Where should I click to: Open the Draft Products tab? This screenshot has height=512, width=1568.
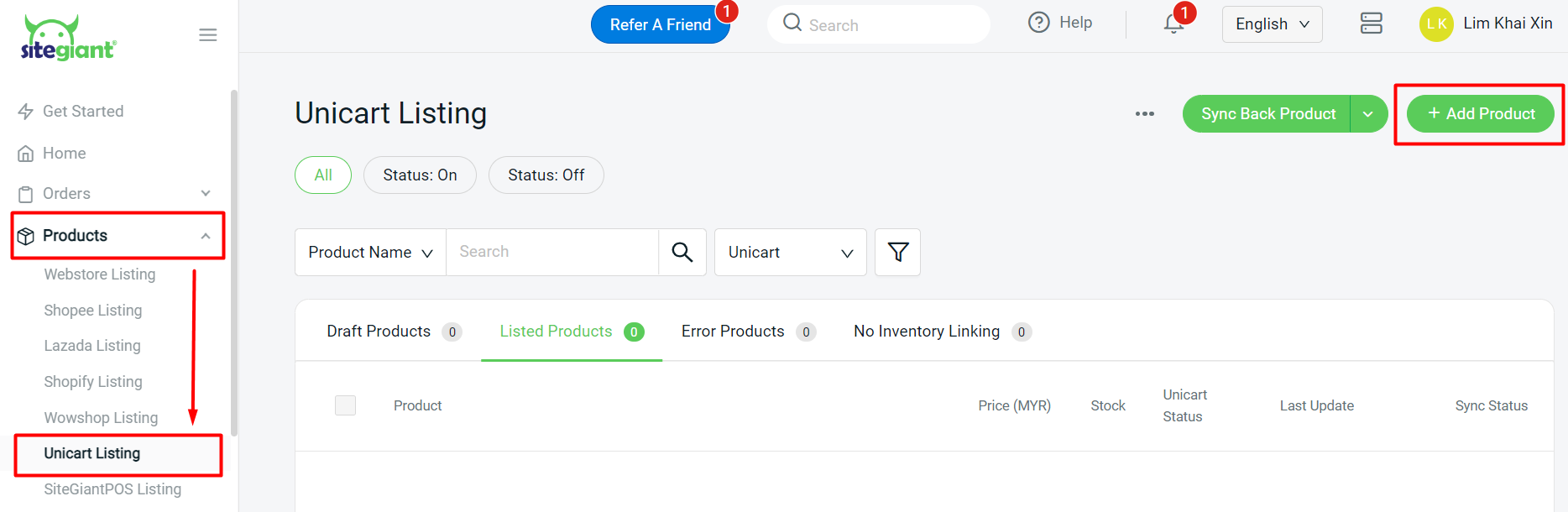(379, 331)
